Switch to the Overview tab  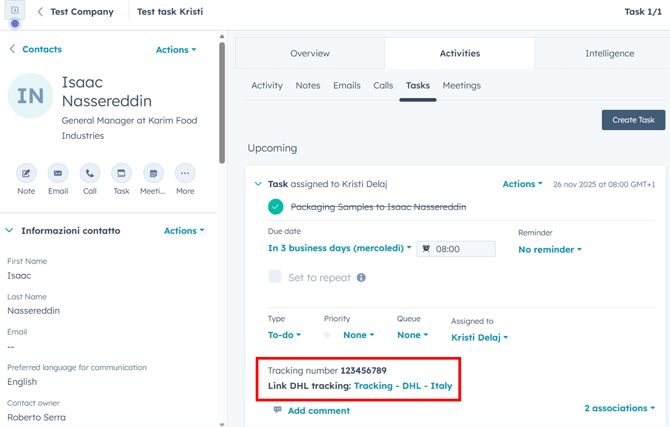310,53
